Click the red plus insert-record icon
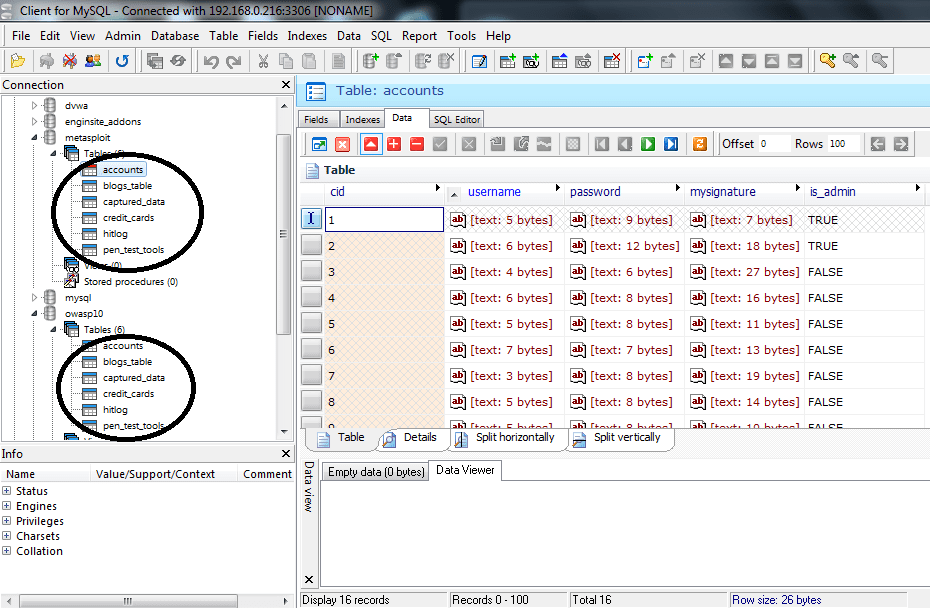Screen dimensions: 930x608 click(394, 144)
